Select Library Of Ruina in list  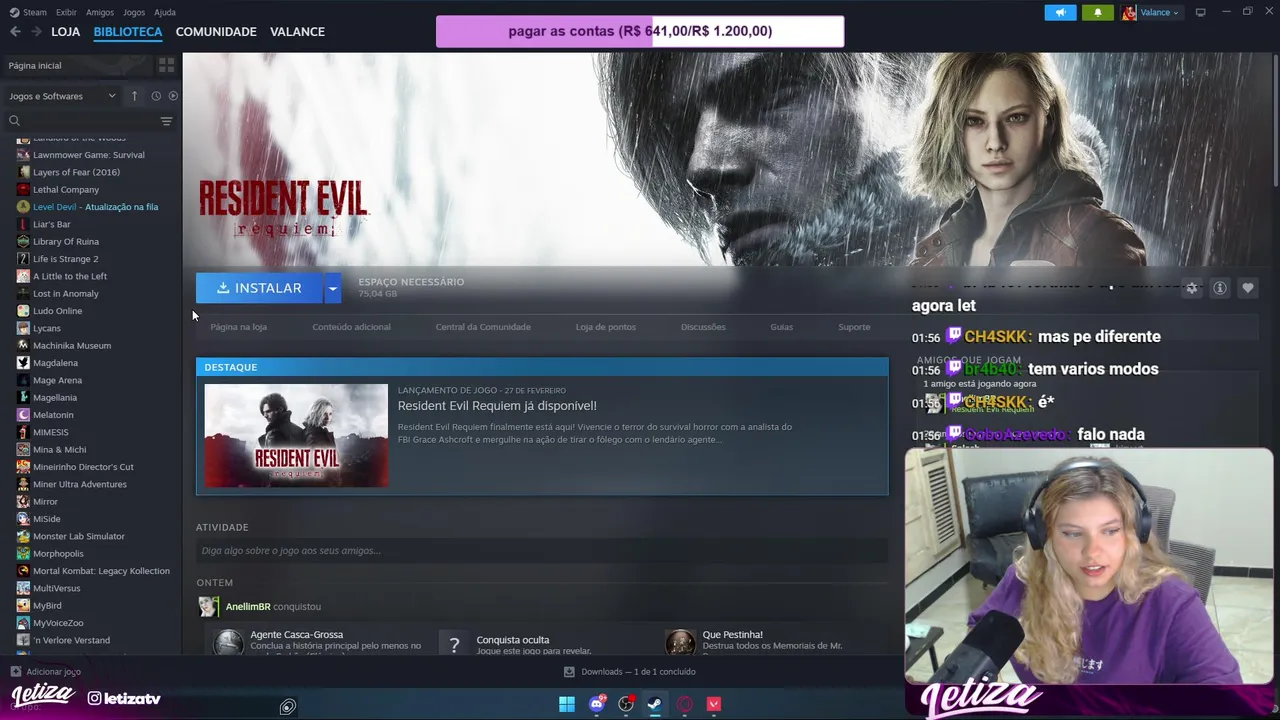coord(66,241)
